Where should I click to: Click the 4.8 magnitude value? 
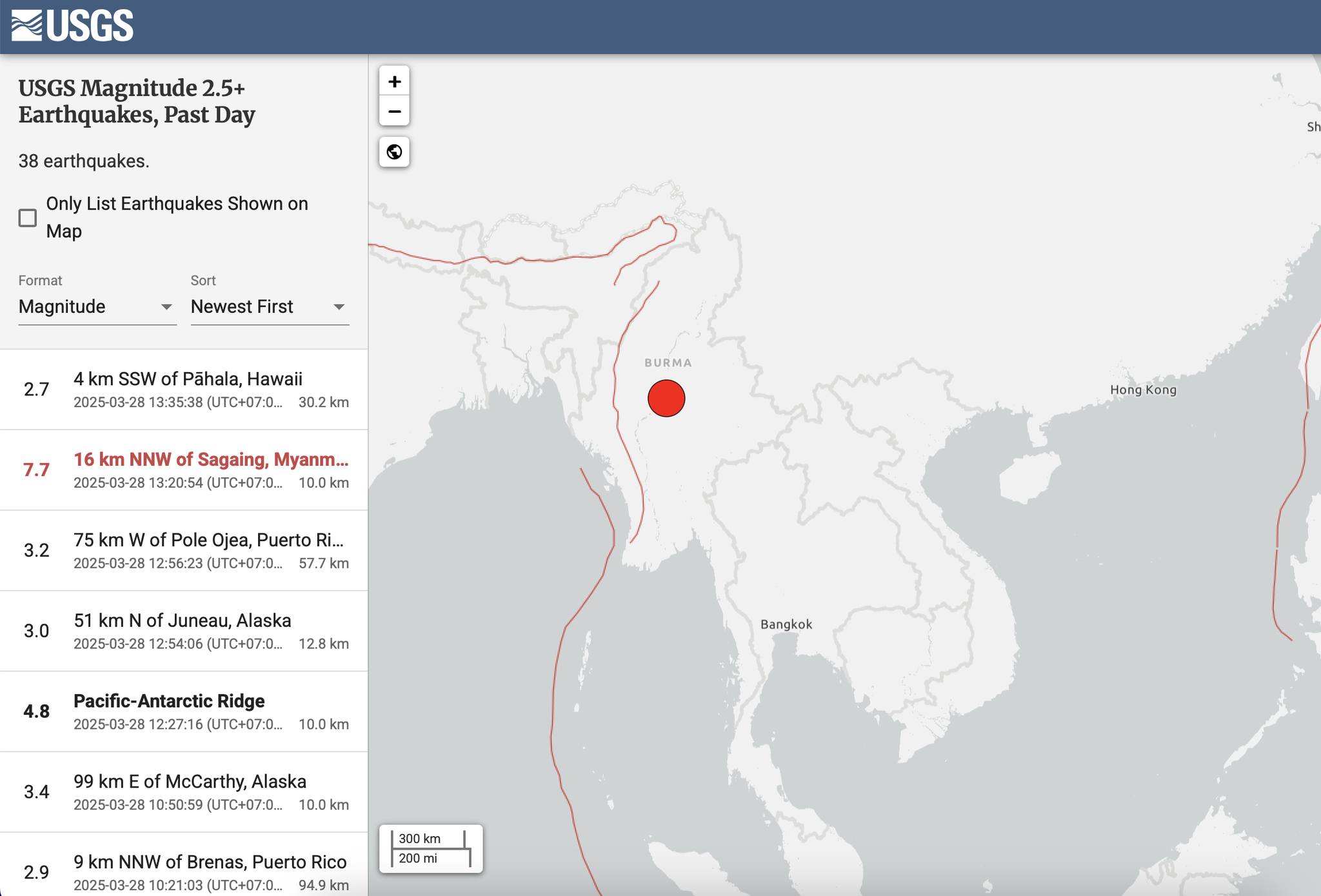(36, 712)
